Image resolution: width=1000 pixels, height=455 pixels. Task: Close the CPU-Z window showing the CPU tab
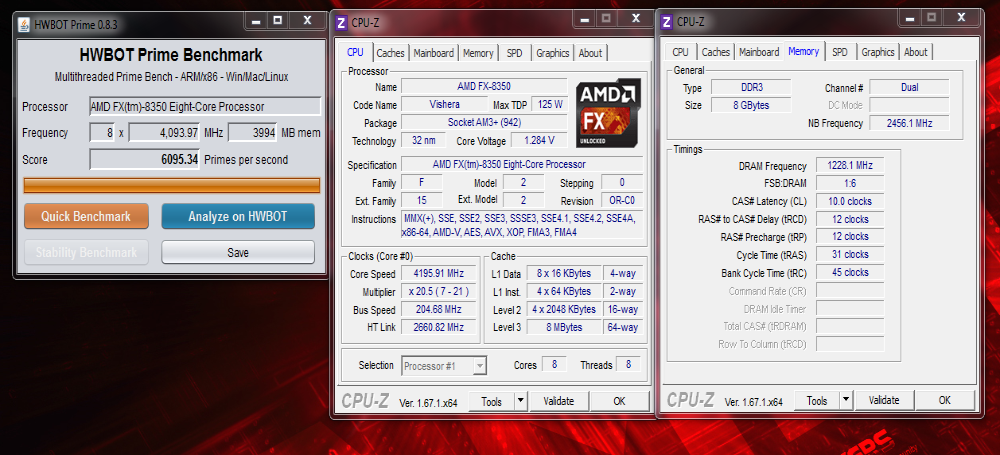click(x=635, y=19)
